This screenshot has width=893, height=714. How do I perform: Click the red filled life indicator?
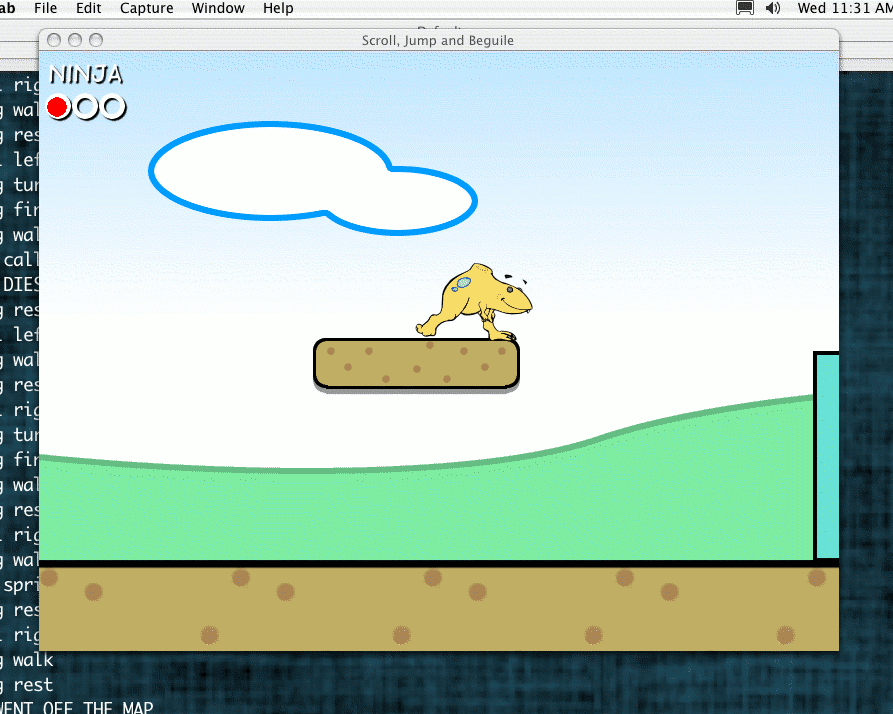pyautogui.click(x=58, y=107)
